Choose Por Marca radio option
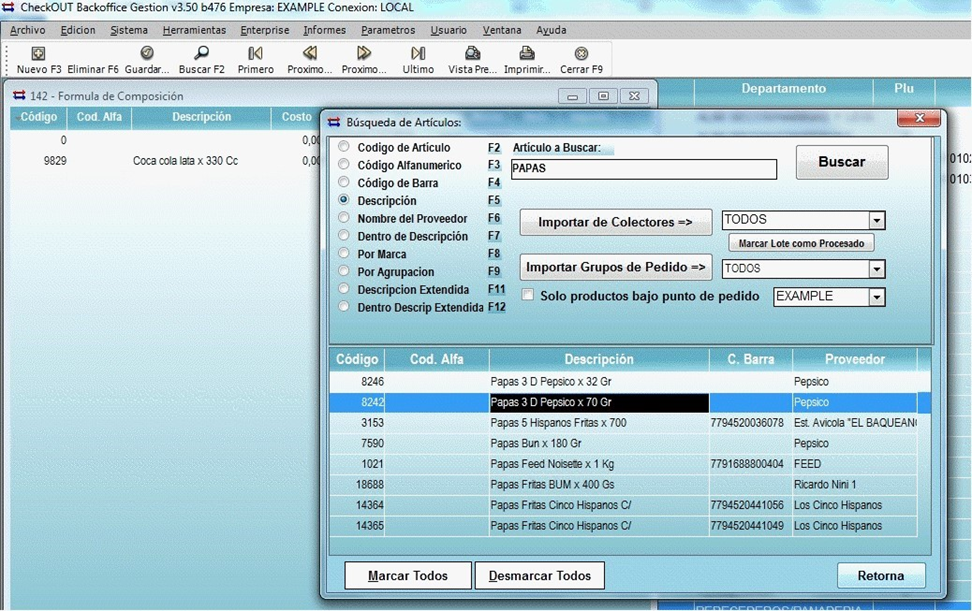This screenshot has height=611, width=972. (343, 253)
